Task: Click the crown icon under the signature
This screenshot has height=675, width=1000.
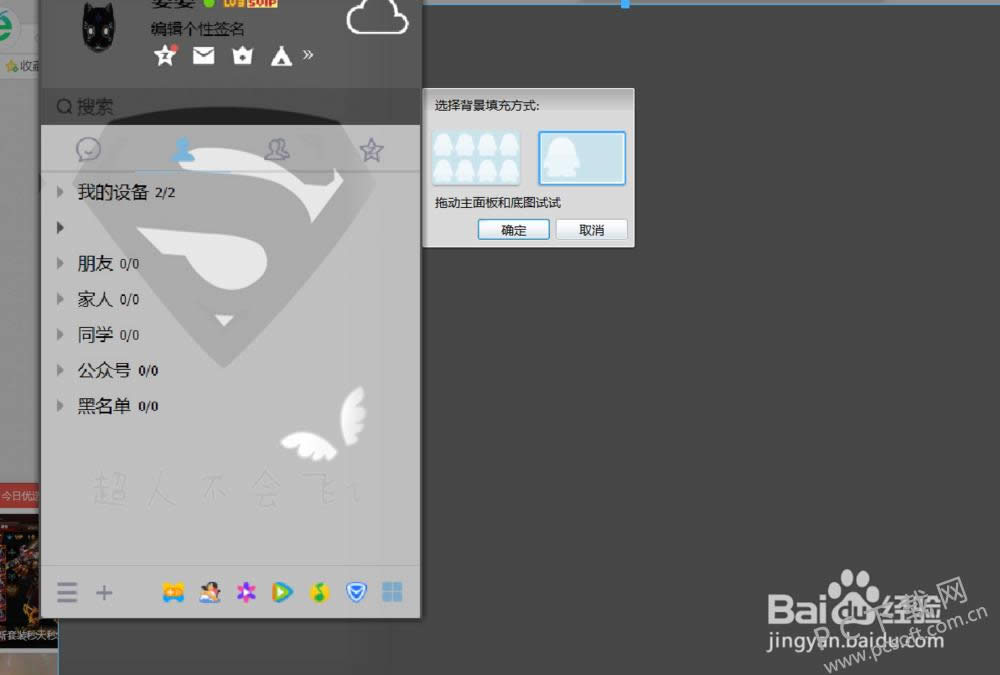Action: (242, 56)
